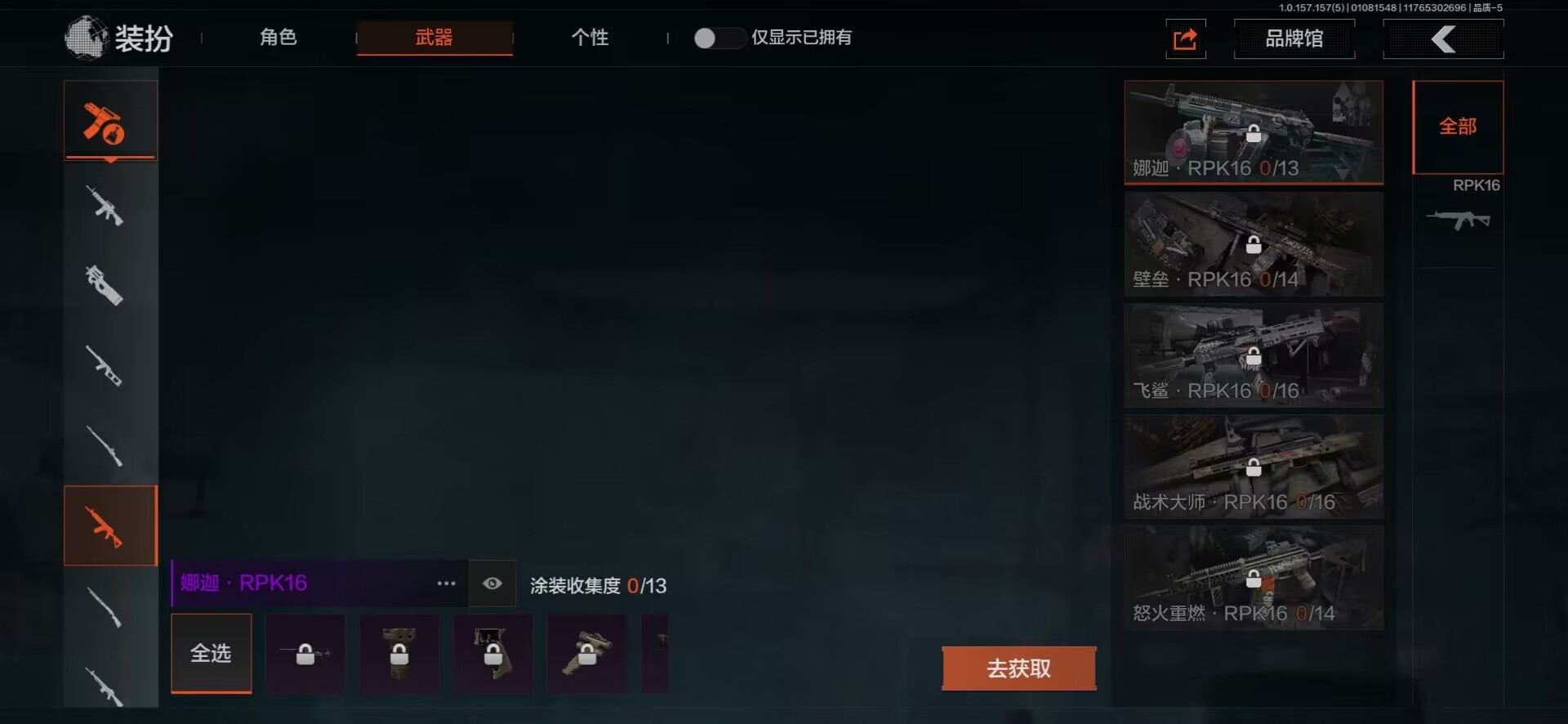Click the 去获取 button

tap(1019, 668)
